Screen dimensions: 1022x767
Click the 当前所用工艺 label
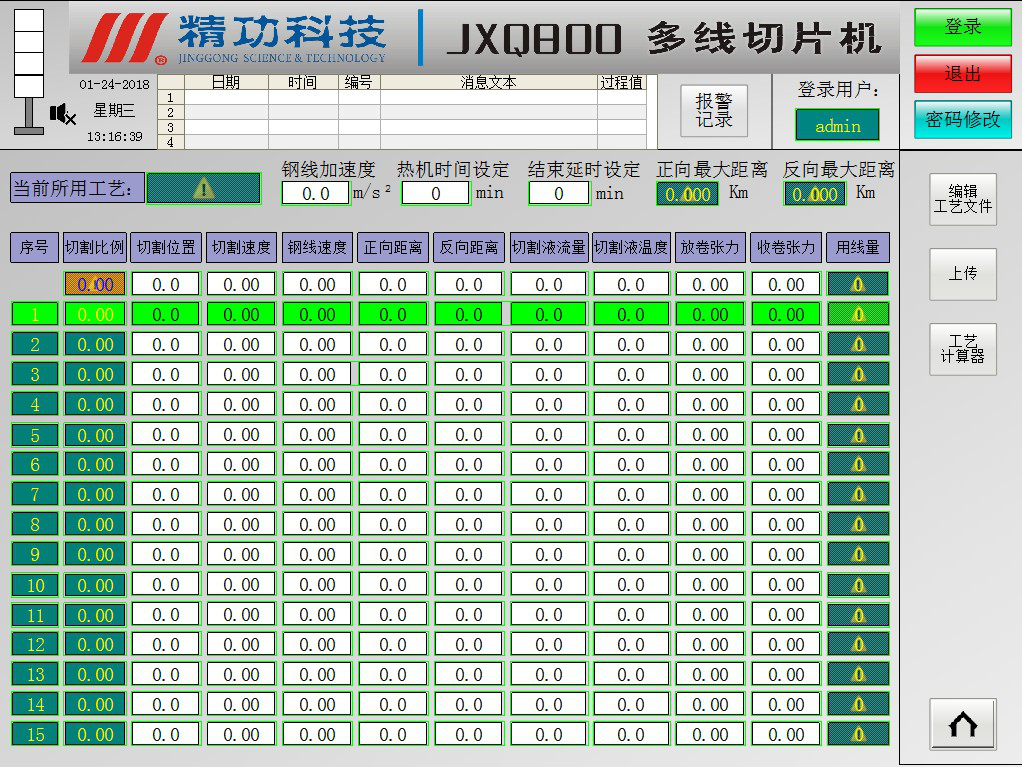(77, 188)
